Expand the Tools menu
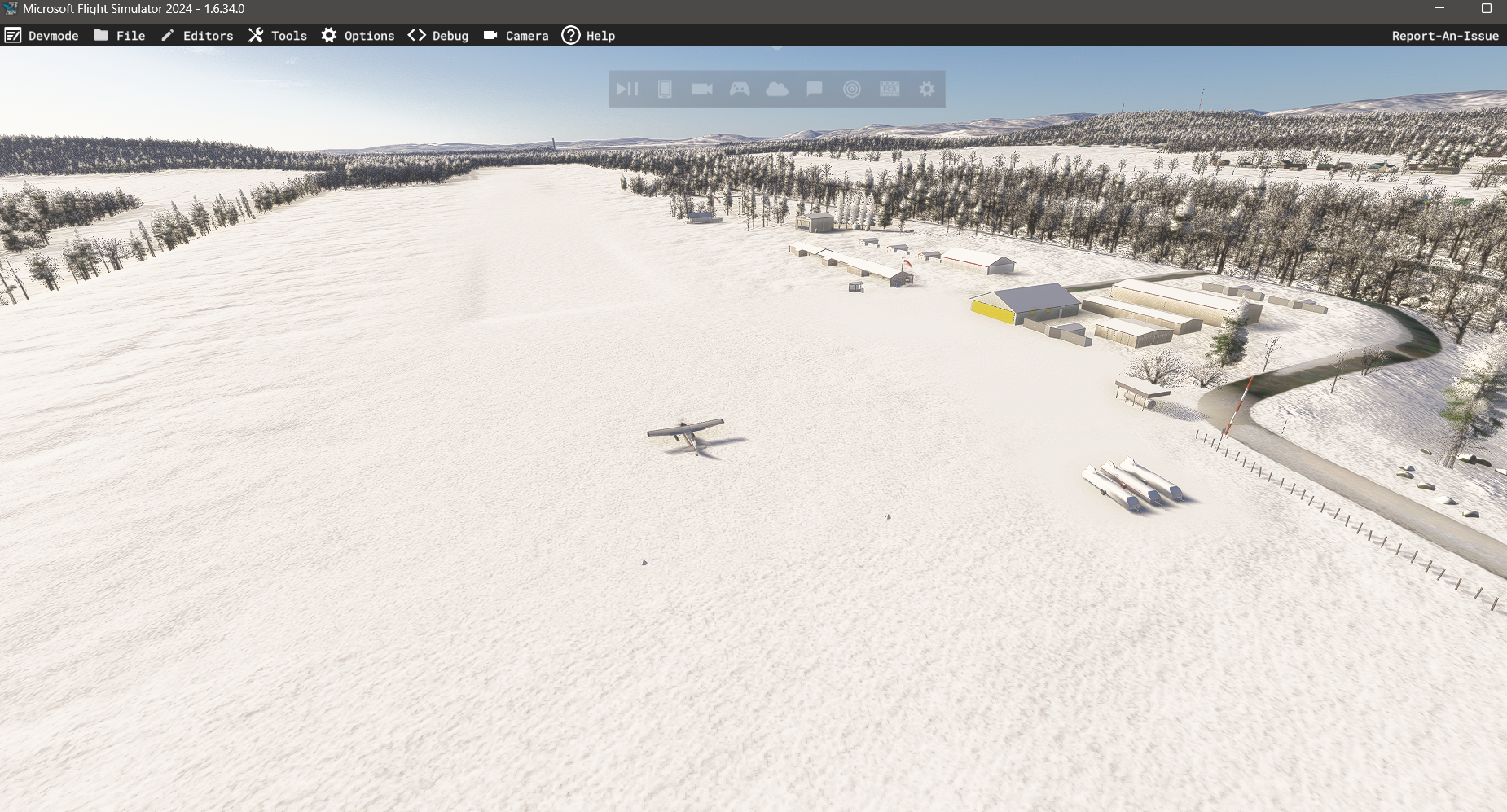The height and width of the screenshot is (812, 1507). pyautogui.click(x=278, y=36)
